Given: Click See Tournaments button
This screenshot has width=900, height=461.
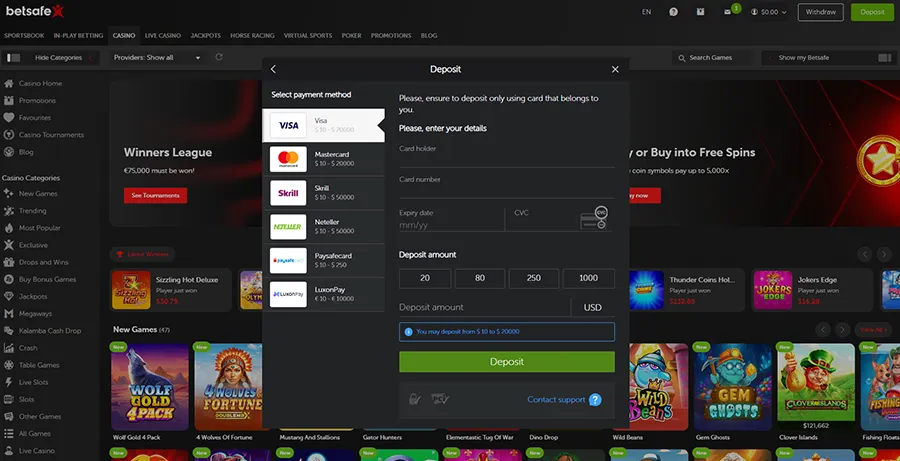Looking at the screenshot, I should point(156,195).
